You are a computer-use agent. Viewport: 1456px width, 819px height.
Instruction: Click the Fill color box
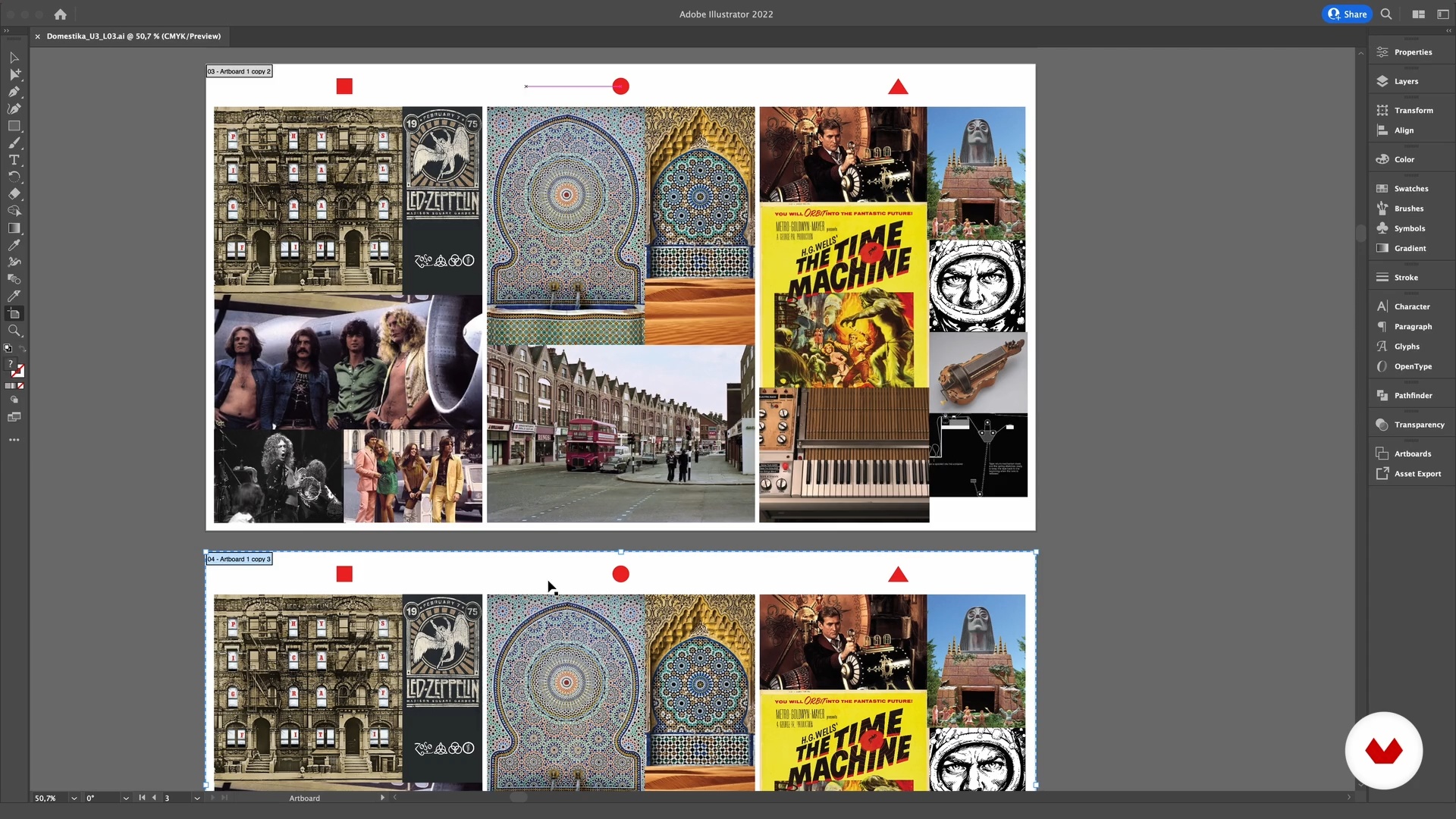[11, 365]
